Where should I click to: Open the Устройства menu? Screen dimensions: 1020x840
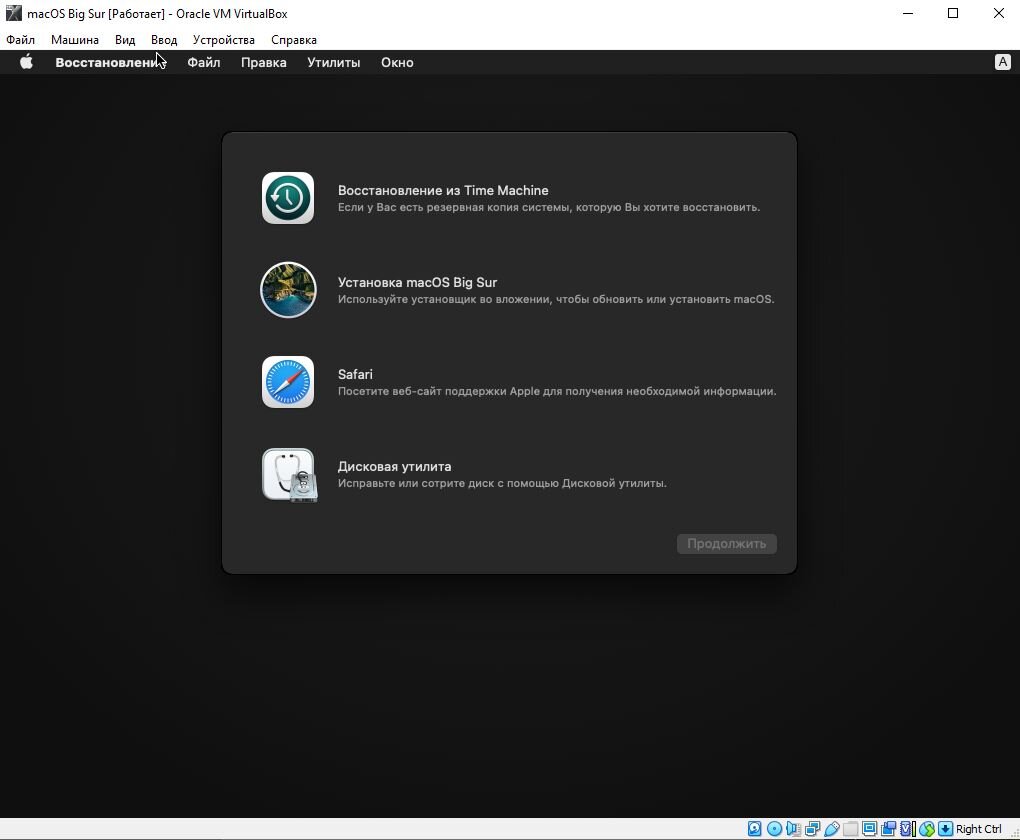tap(224, 40)
